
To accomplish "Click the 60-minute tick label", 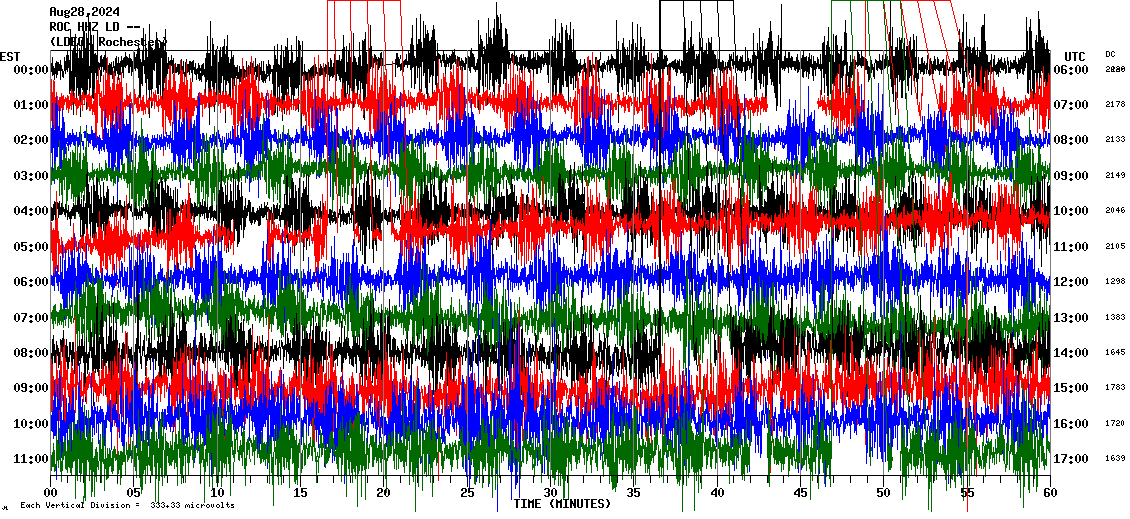I will 1049,493.
